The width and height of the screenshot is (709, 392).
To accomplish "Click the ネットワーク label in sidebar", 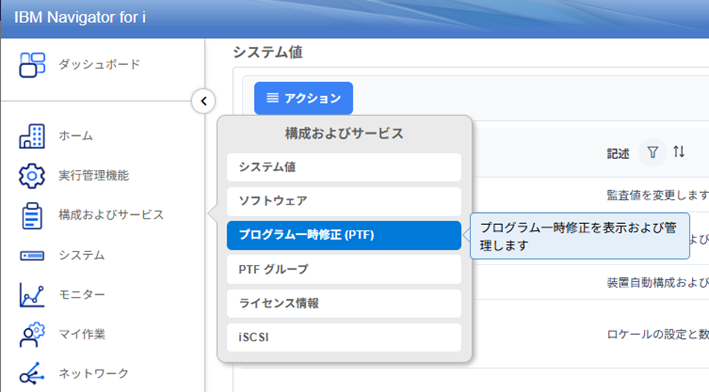I will pos(93,373).
